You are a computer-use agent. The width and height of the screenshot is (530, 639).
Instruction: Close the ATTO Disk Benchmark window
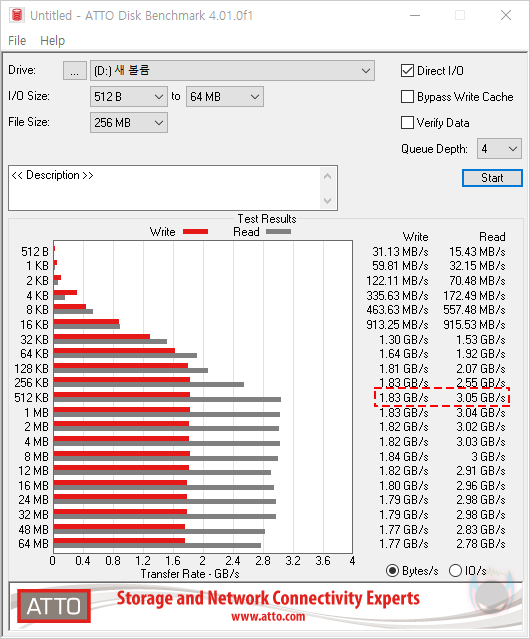[x=506, y=15]
